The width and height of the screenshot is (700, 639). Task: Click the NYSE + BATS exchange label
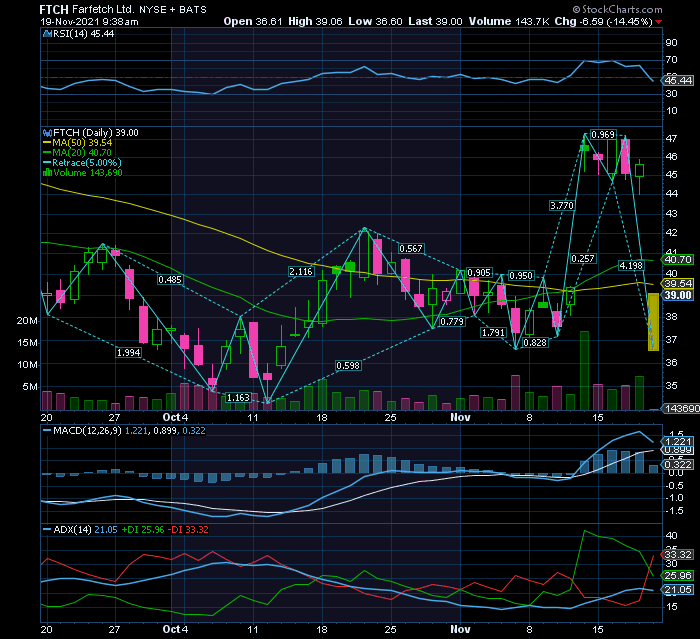pyautogui.click(x=173, y=9)
